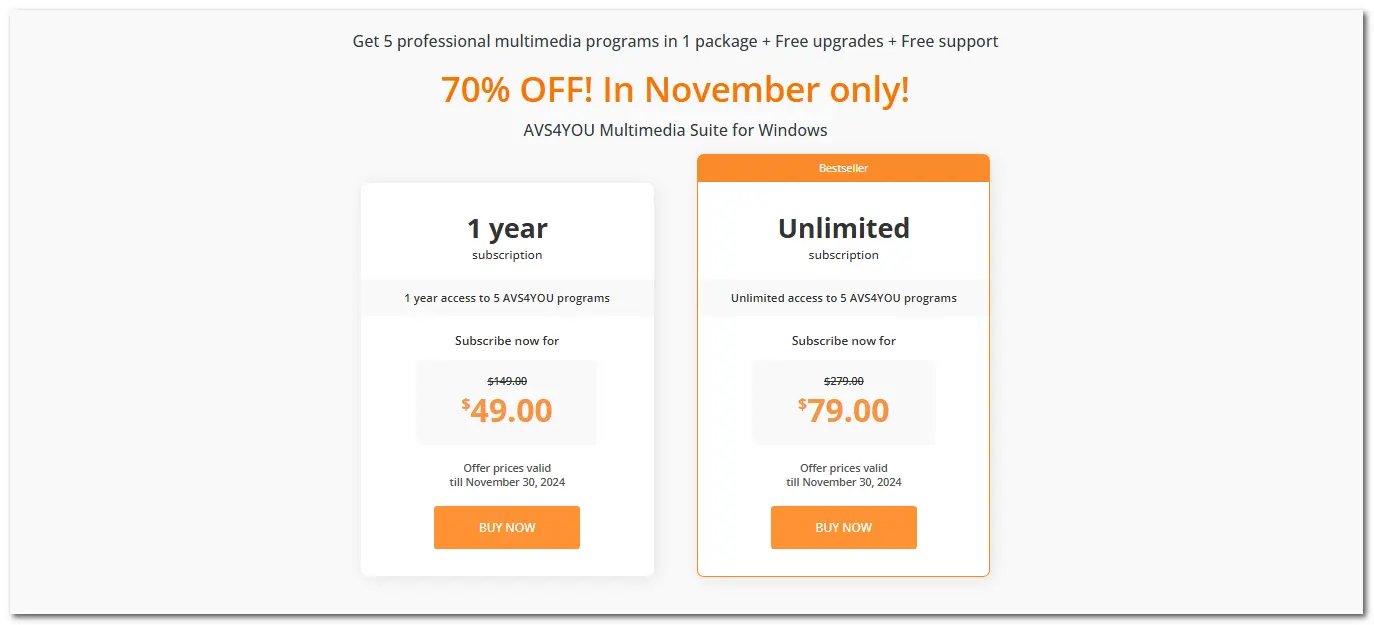Click the $79.00 discounted price
Screen dimensions: 1374x625
coord(843,410)
